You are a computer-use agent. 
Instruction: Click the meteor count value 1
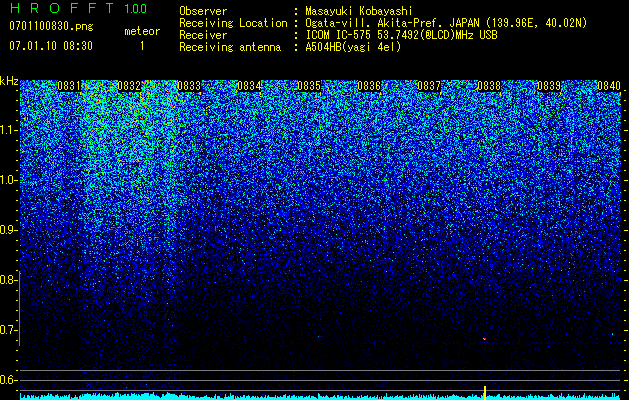click(x=142, y=46)
